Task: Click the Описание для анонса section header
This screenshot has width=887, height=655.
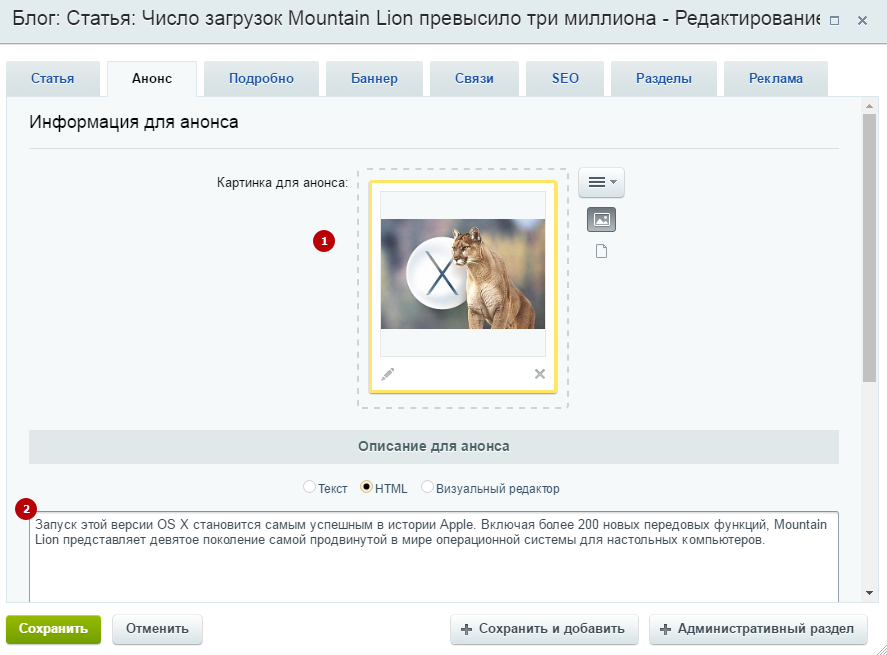Action: click(x=434, y=446)
